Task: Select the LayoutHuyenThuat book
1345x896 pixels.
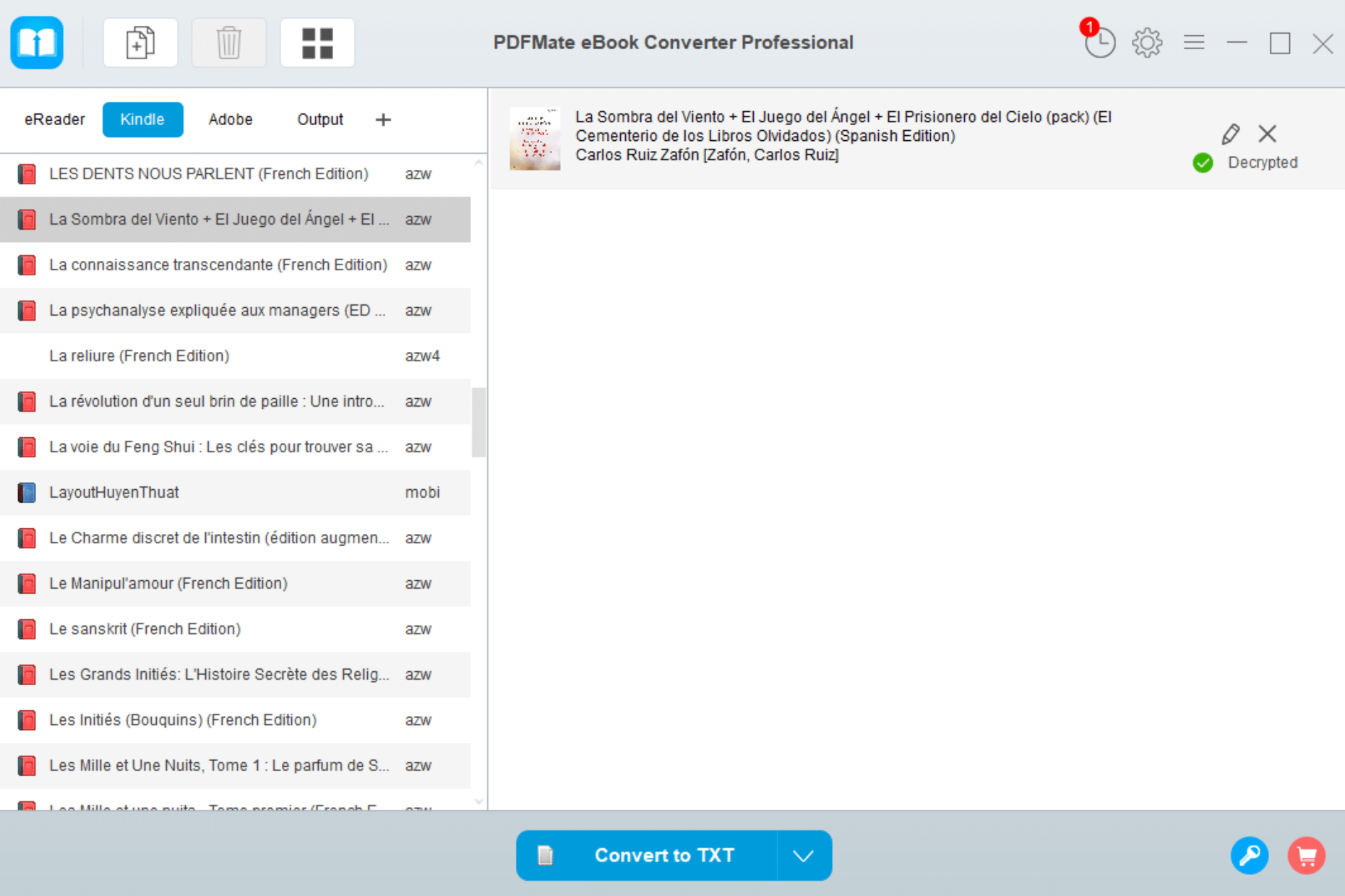Action: click(235, 493)
